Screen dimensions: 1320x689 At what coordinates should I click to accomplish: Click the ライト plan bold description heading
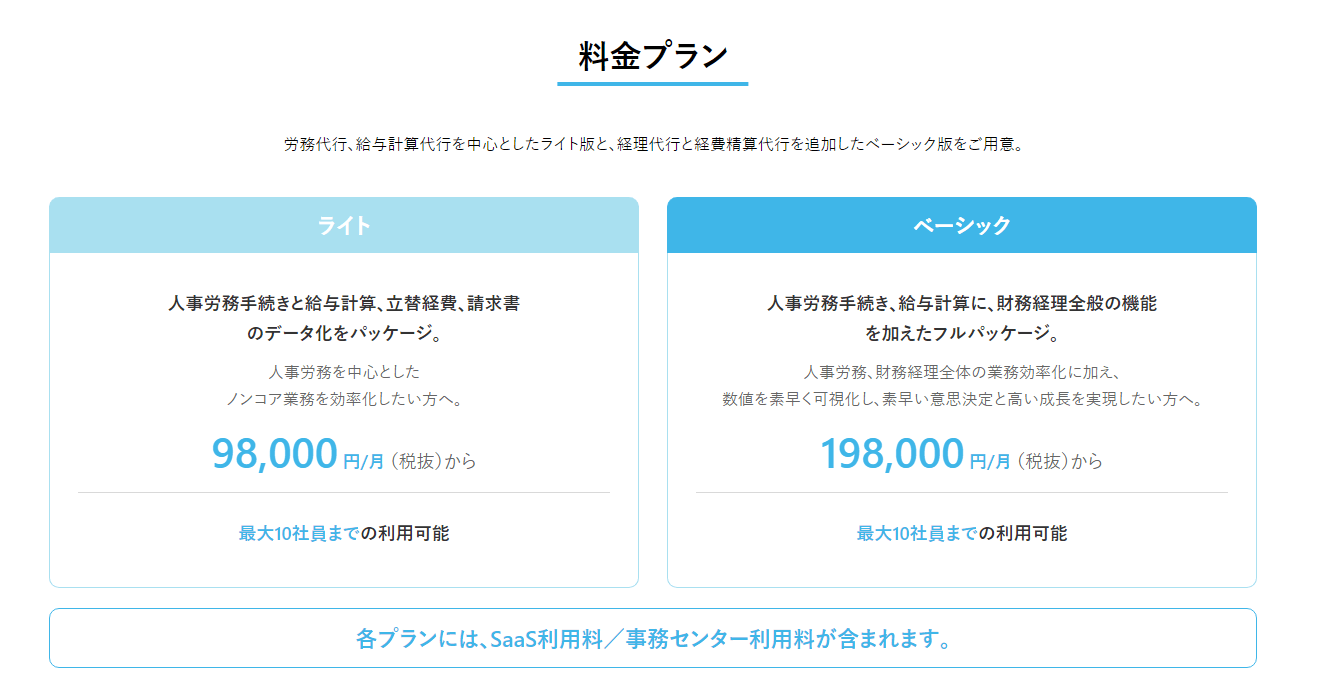344,318
